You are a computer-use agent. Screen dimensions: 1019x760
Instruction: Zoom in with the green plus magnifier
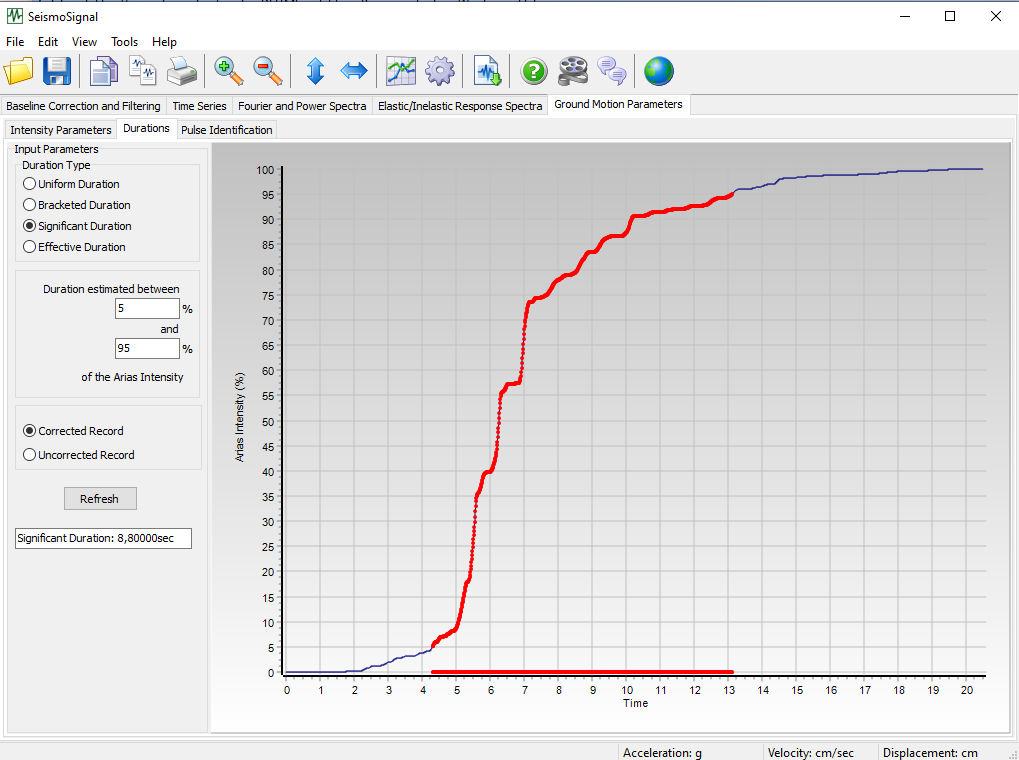click(x=229, y=71)
